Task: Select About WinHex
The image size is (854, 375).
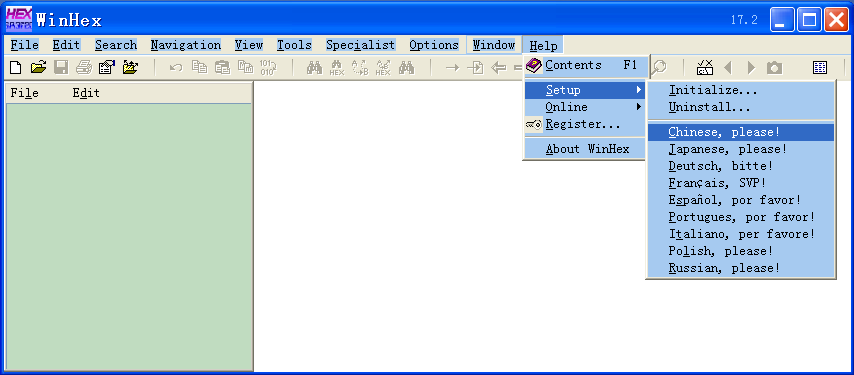Action: (584, 149)
